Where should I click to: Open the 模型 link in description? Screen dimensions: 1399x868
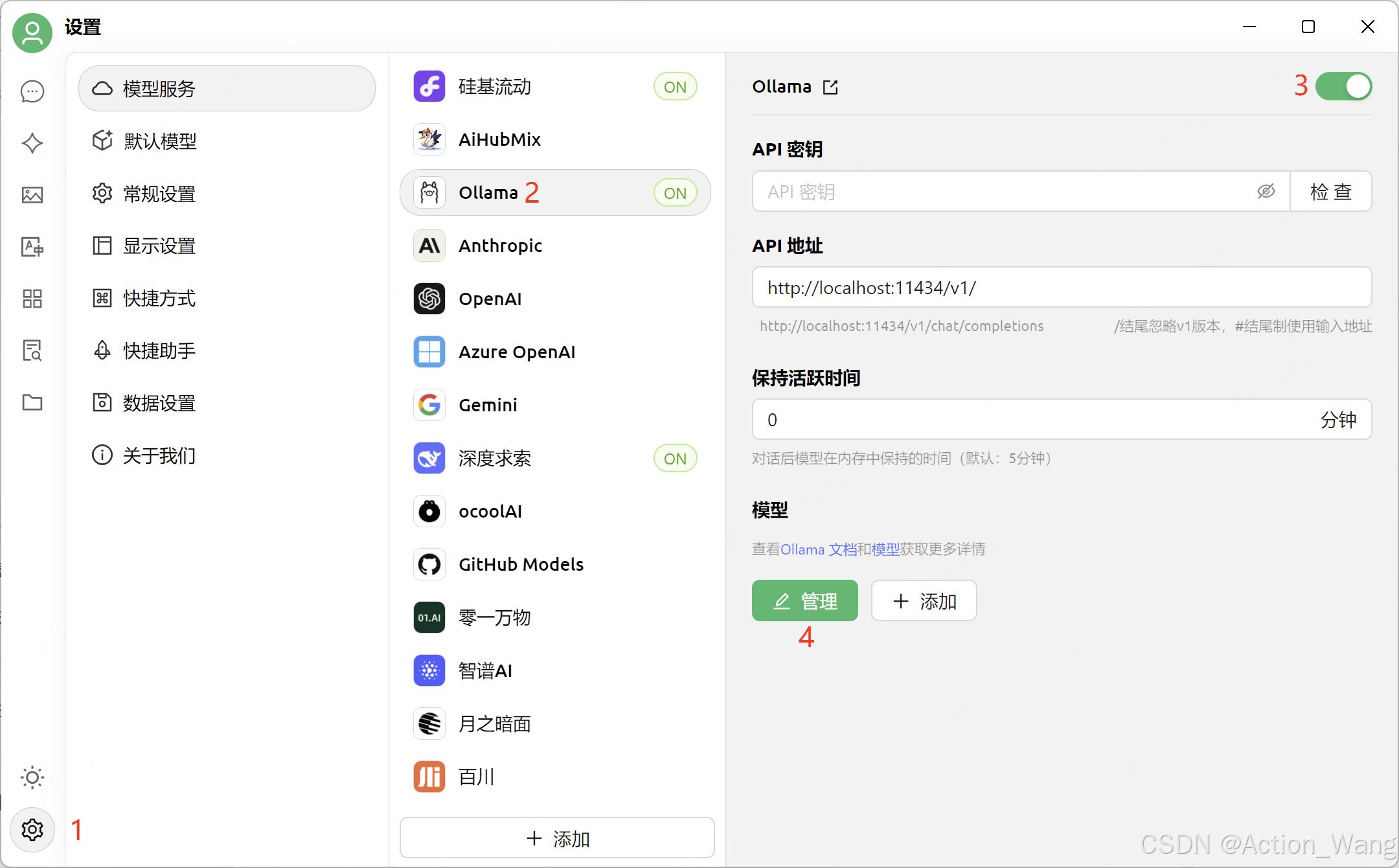pos(885,549)
